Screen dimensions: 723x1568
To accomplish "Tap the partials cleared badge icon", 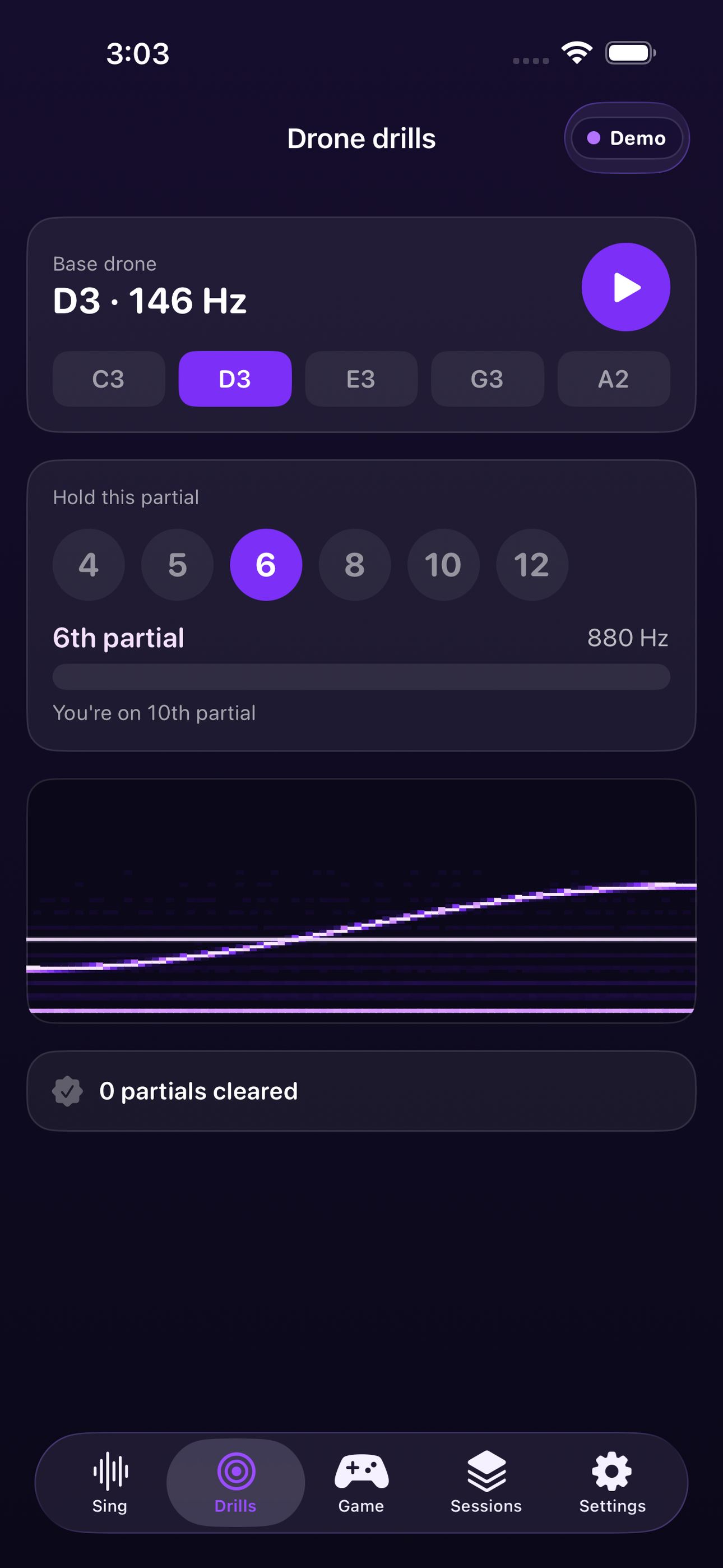I will [x=68, y=1091].
